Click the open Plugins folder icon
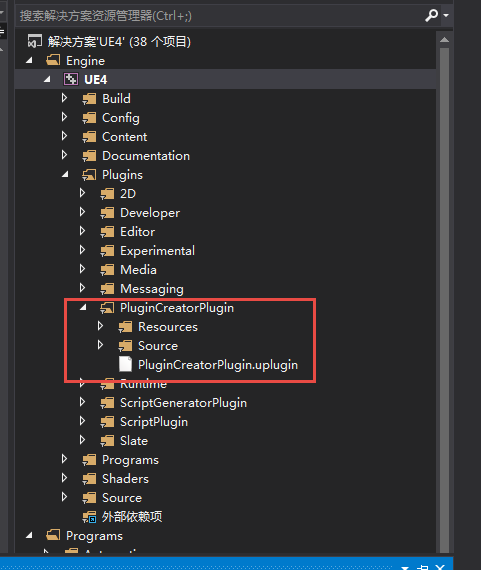This screenshot has height=570, width=481. 89,174
